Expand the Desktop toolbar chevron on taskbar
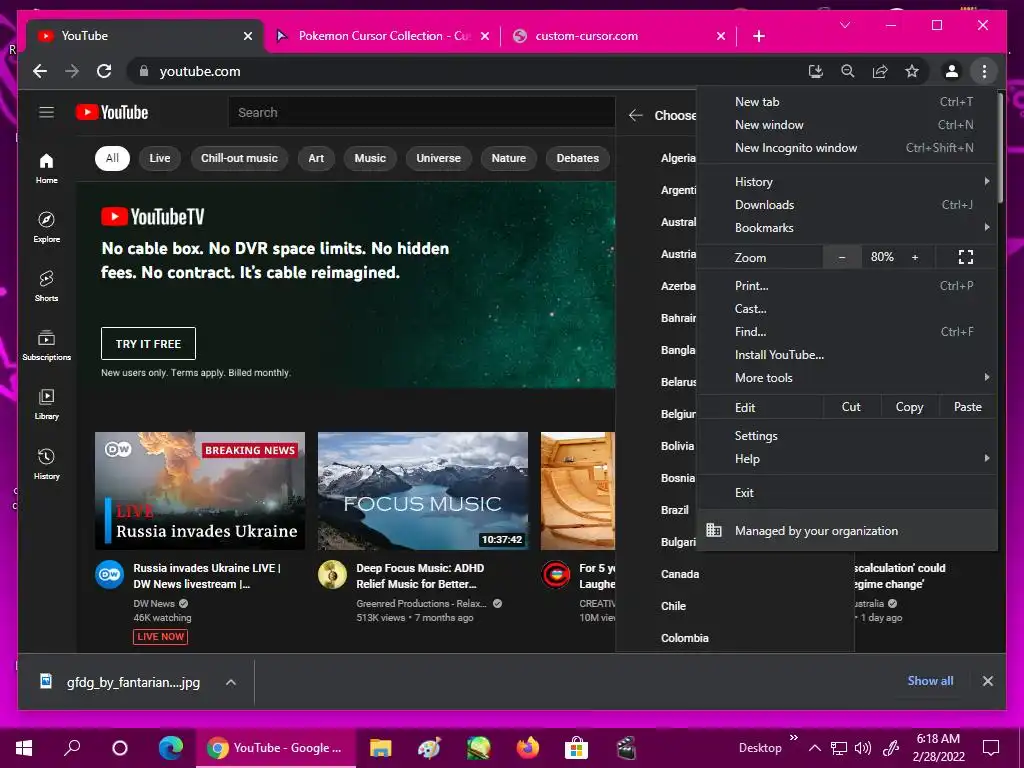1024x768 pixels. pos(793,737)
